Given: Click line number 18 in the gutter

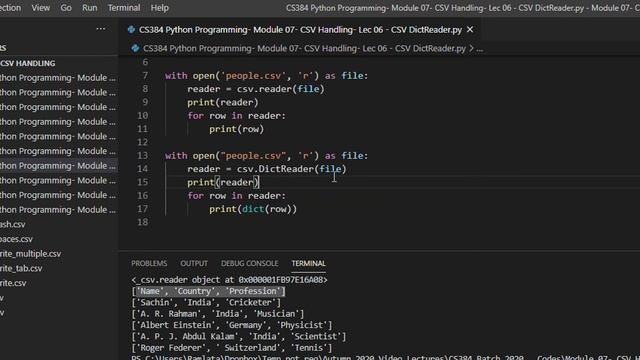Looking at the screenshot, I should coord(142,222).
